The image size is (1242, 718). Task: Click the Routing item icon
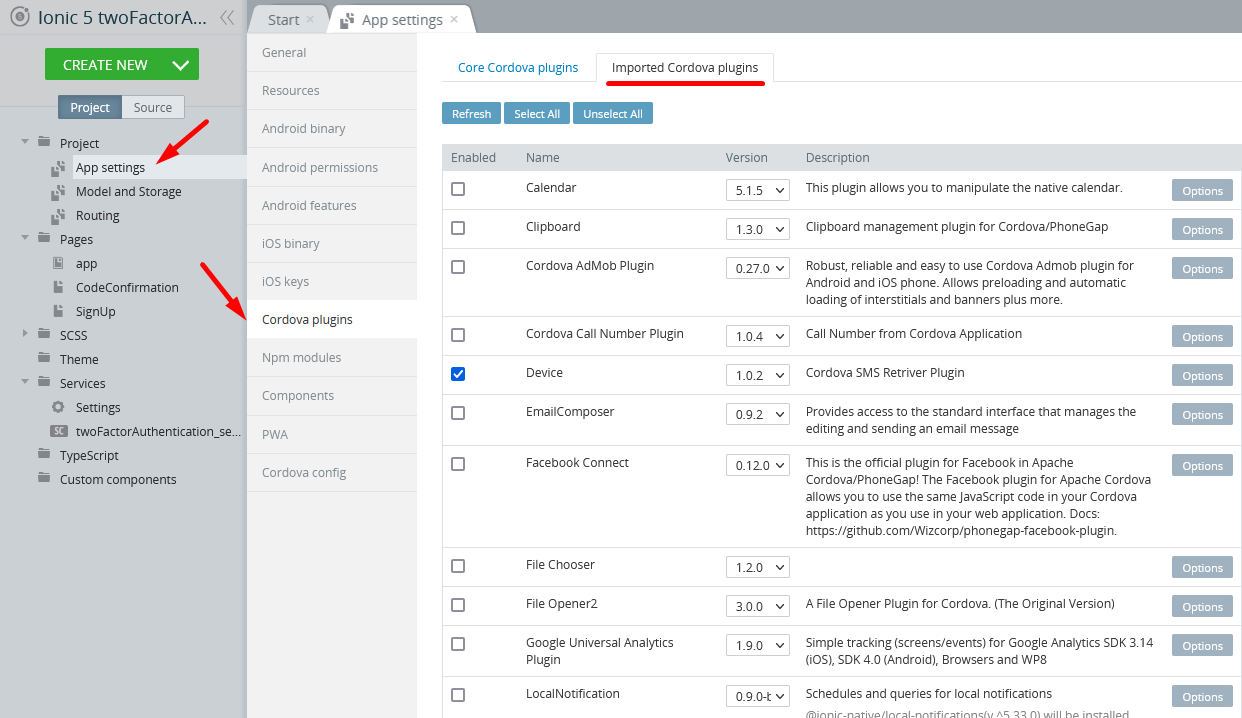tap(58, 215)
